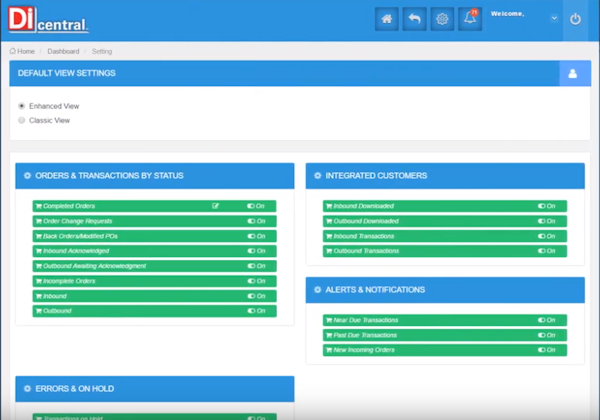Expand the Welcome user dropdown arrow
The width and height of the screenshot is (600, 420).
554,19
